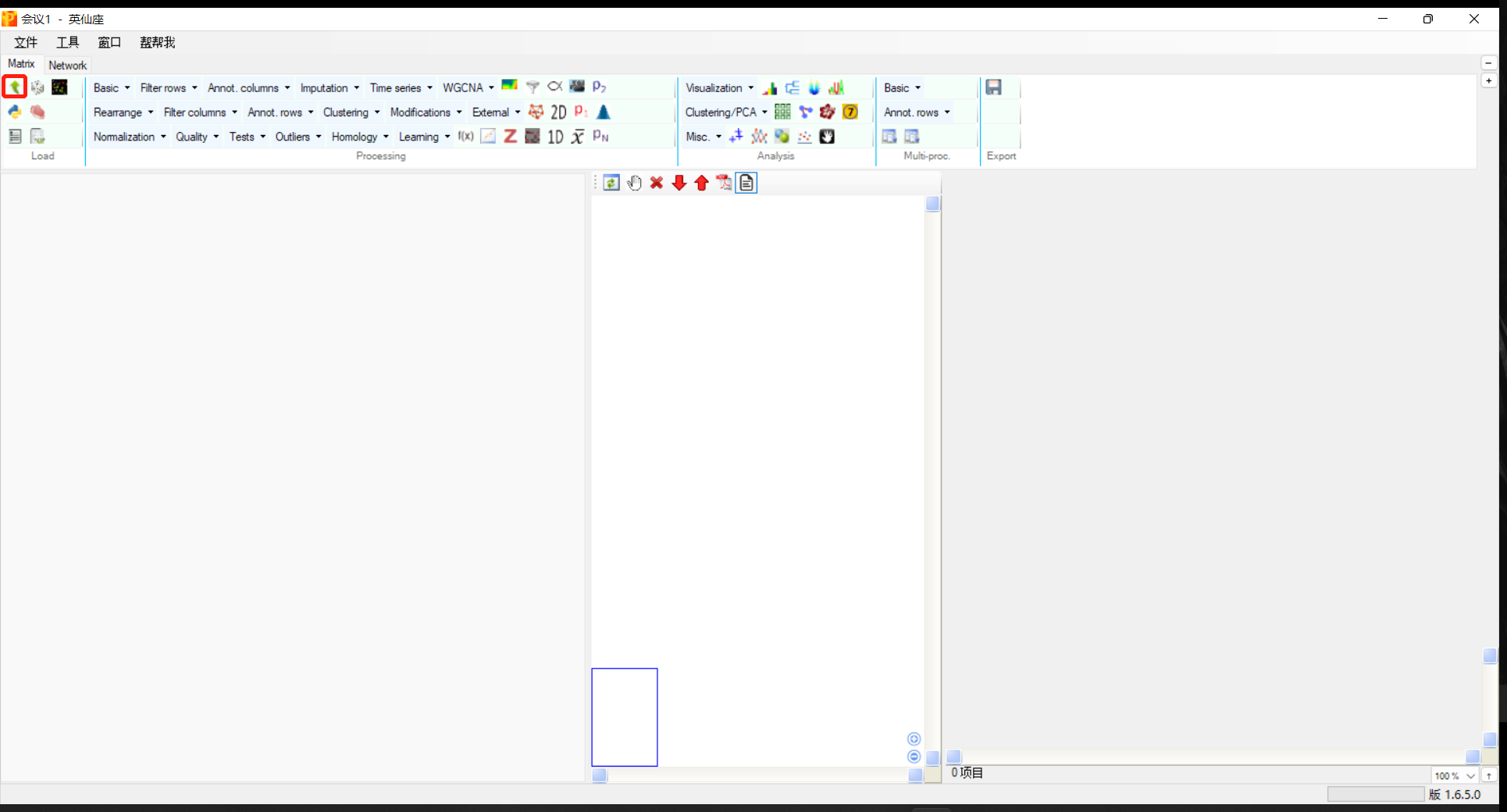Viewport: 1507px width, 812px height.
Task: Click the red down arrow icon
Action: coord(679,183)
